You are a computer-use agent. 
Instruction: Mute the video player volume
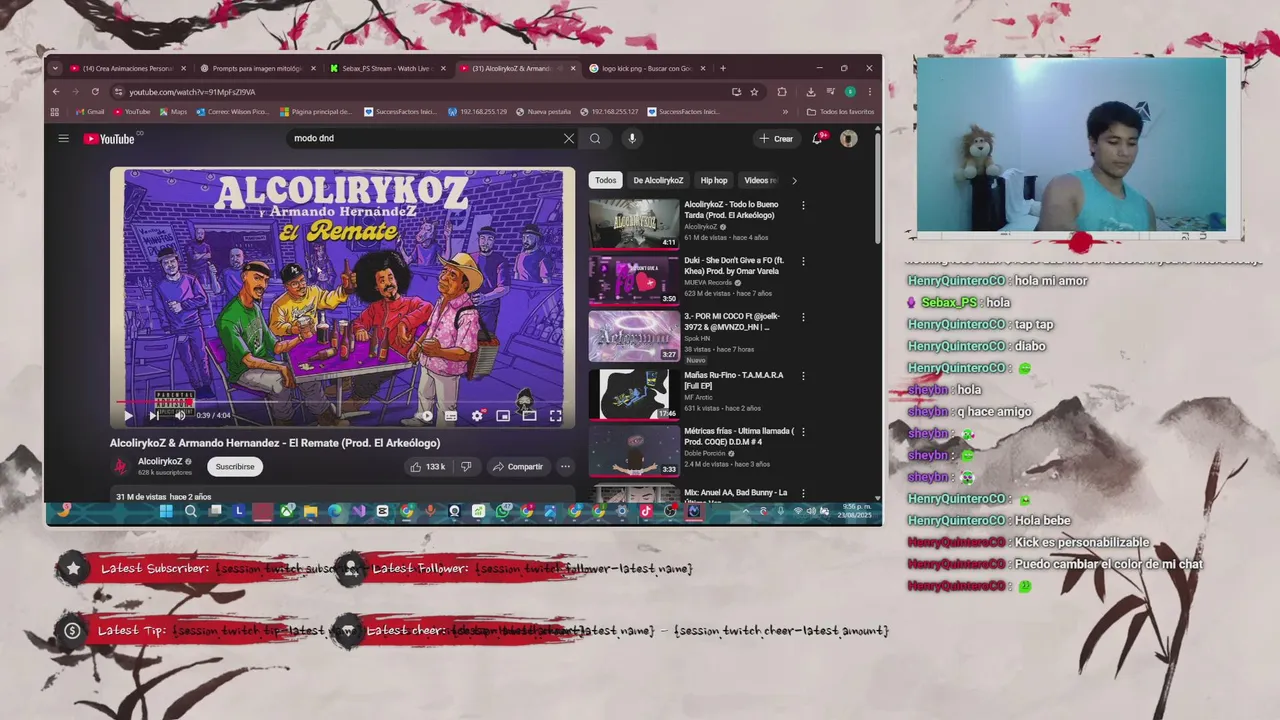click(180, 415)
